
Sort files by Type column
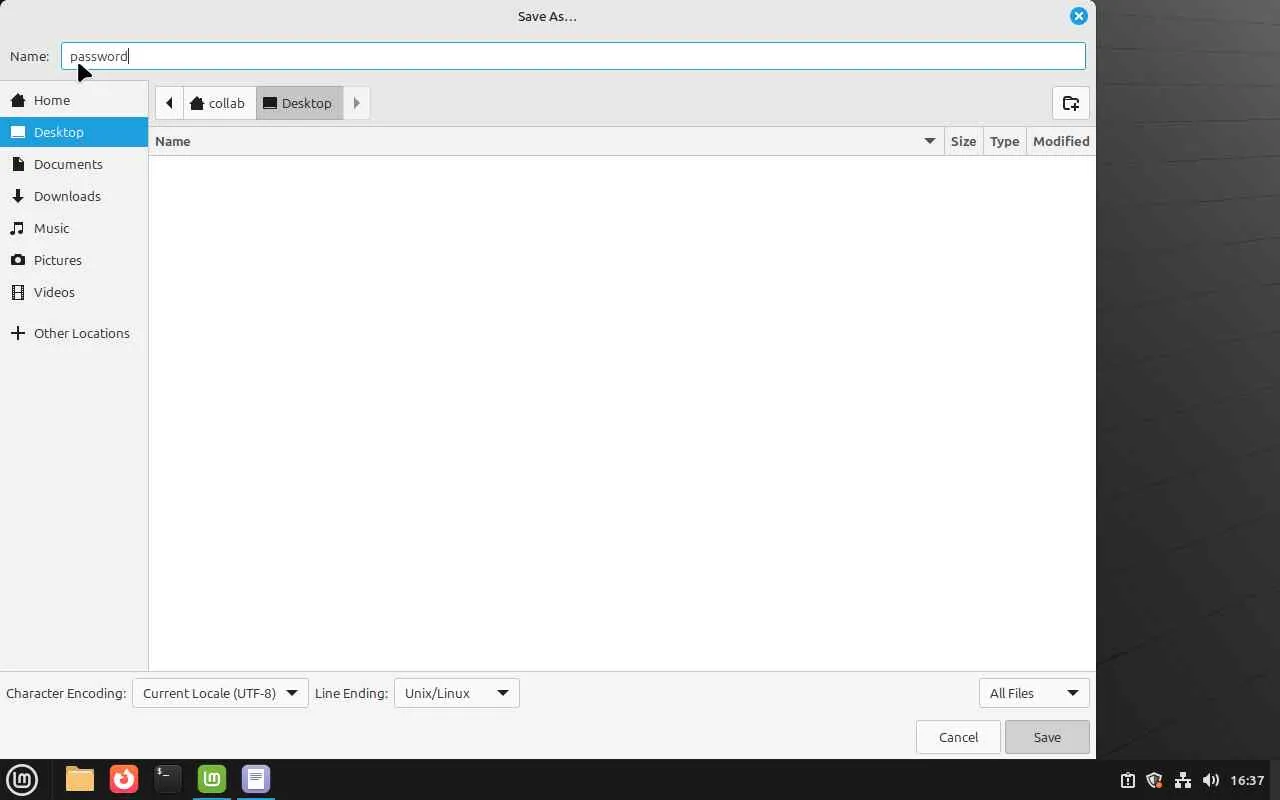1004,141
